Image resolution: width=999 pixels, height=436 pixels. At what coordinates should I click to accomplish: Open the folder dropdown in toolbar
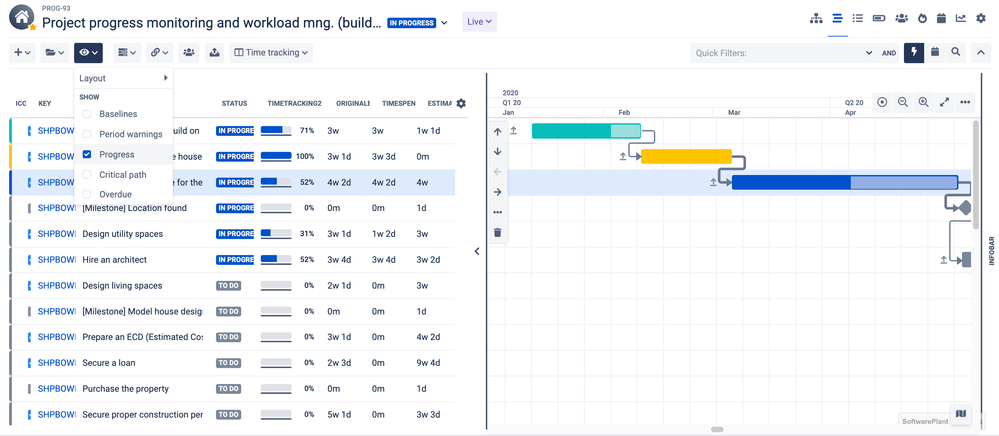click(54, 52)
